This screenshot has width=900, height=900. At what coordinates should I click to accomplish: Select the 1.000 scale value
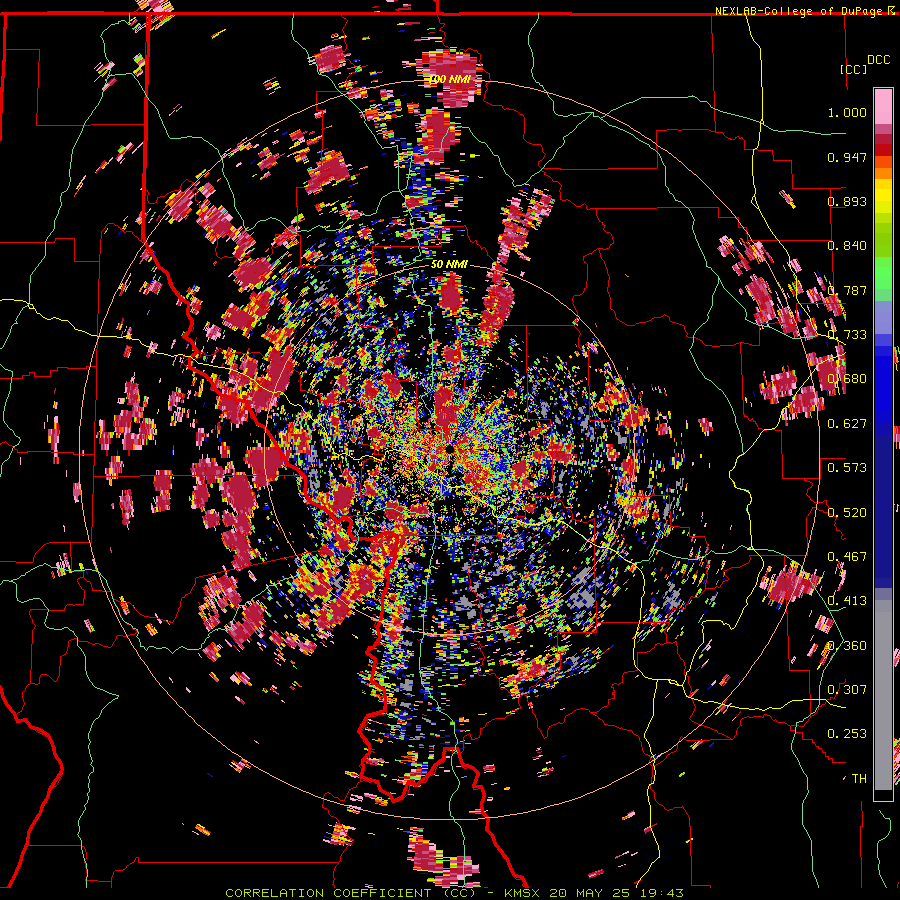pos(847,112)
